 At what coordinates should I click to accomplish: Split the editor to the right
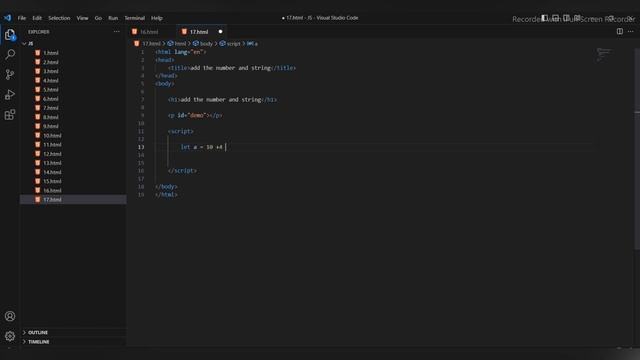620,31
